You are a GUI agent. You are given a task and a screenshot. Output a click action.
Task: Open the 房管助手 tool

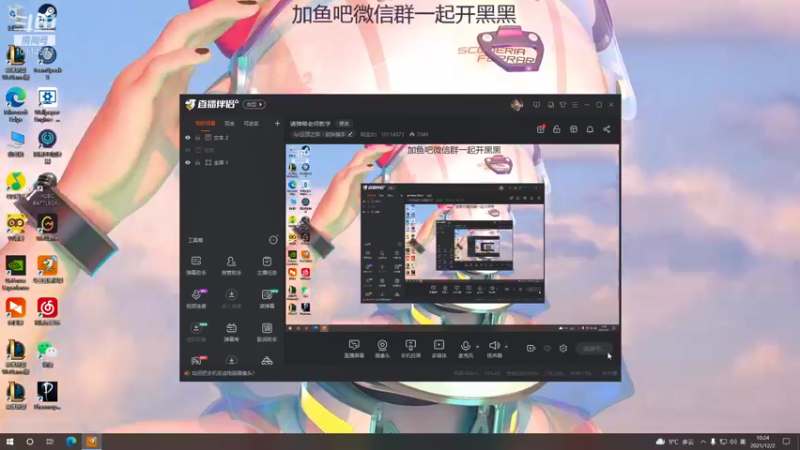pos(231,266)
